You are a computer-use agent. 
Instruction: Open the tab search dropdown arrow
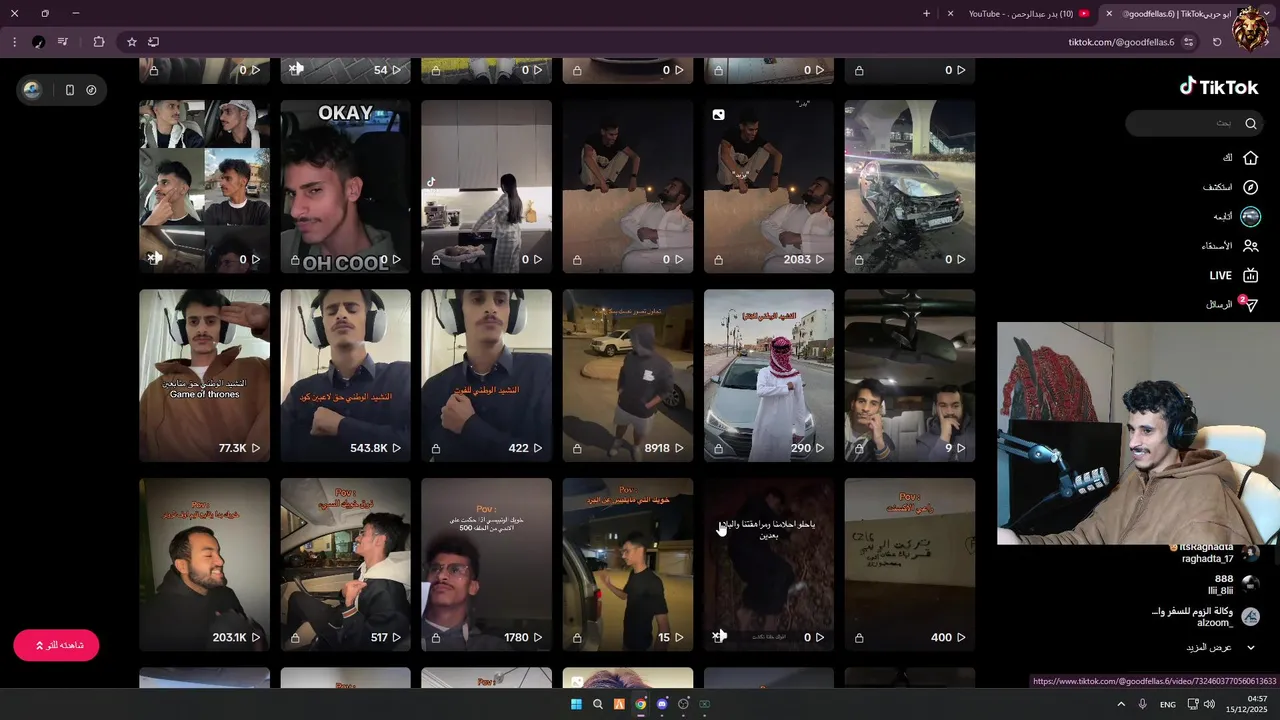1266,13
